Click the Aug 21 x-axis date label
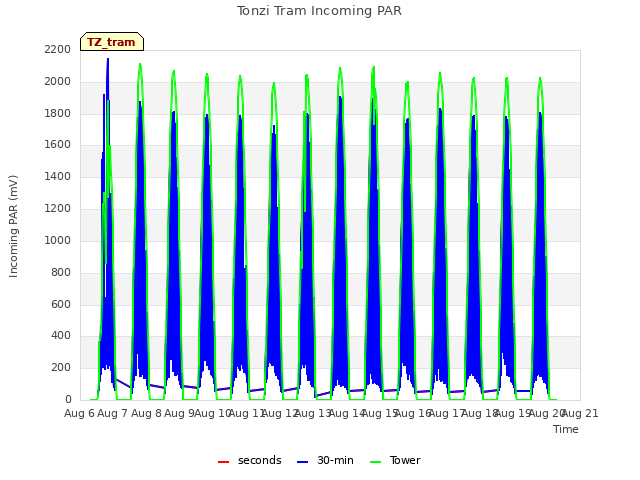 580,413
